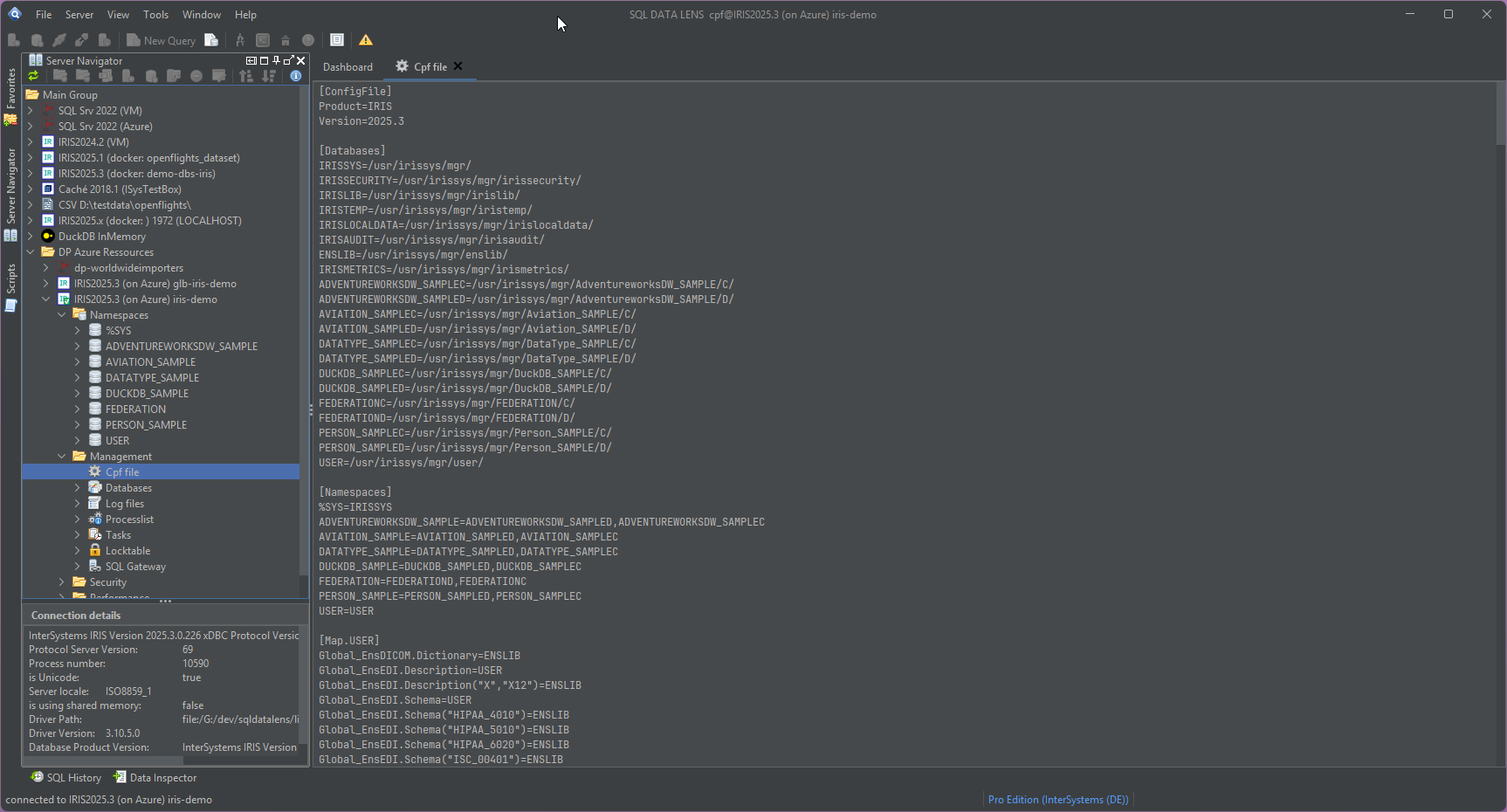Click Pro Edition (InterSystems (DE)) link
The image size is (1507, 812).
[x=1058, y=800]
